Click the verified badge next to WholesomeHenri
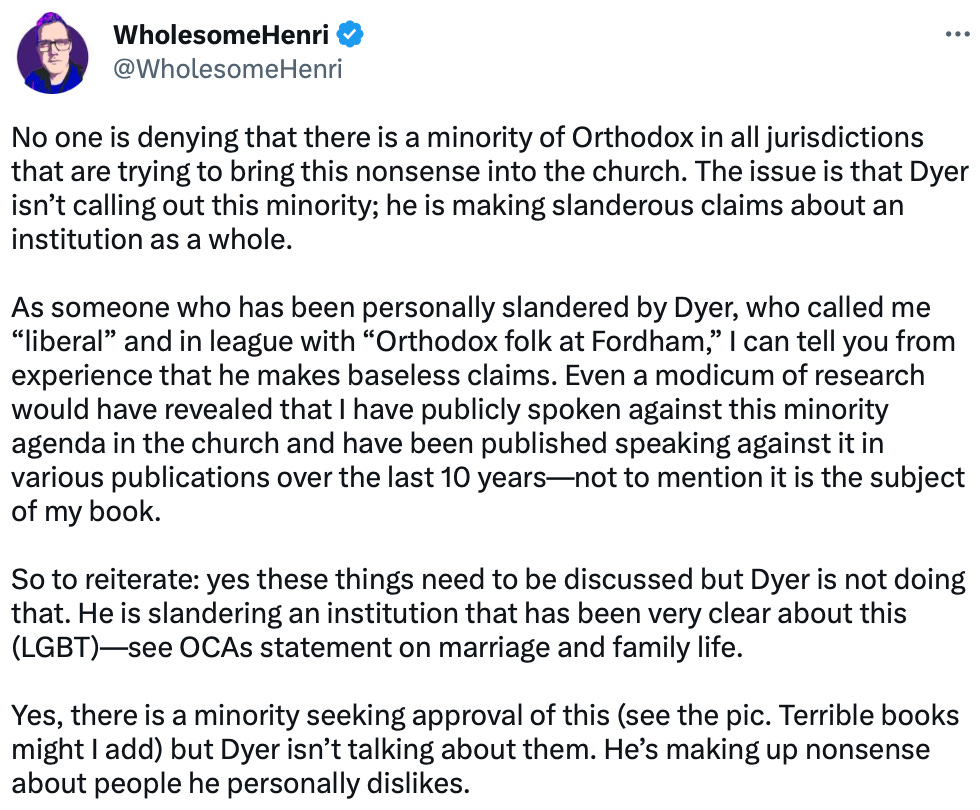This screenshot has width=980, height=810. 348,33
